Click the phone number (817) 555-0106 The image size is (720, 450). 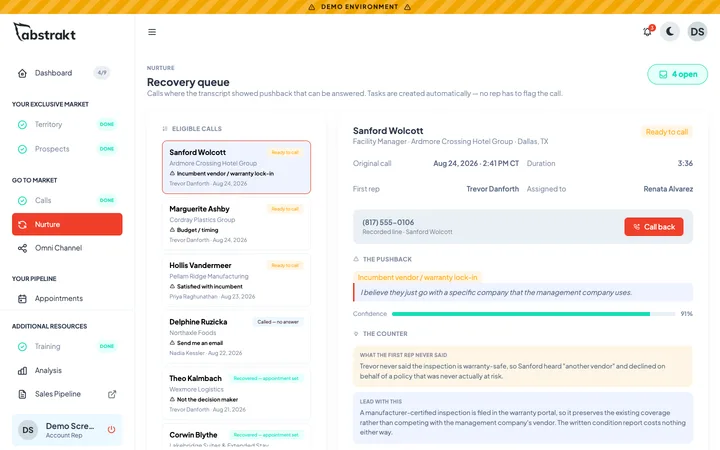click(388, 222)
